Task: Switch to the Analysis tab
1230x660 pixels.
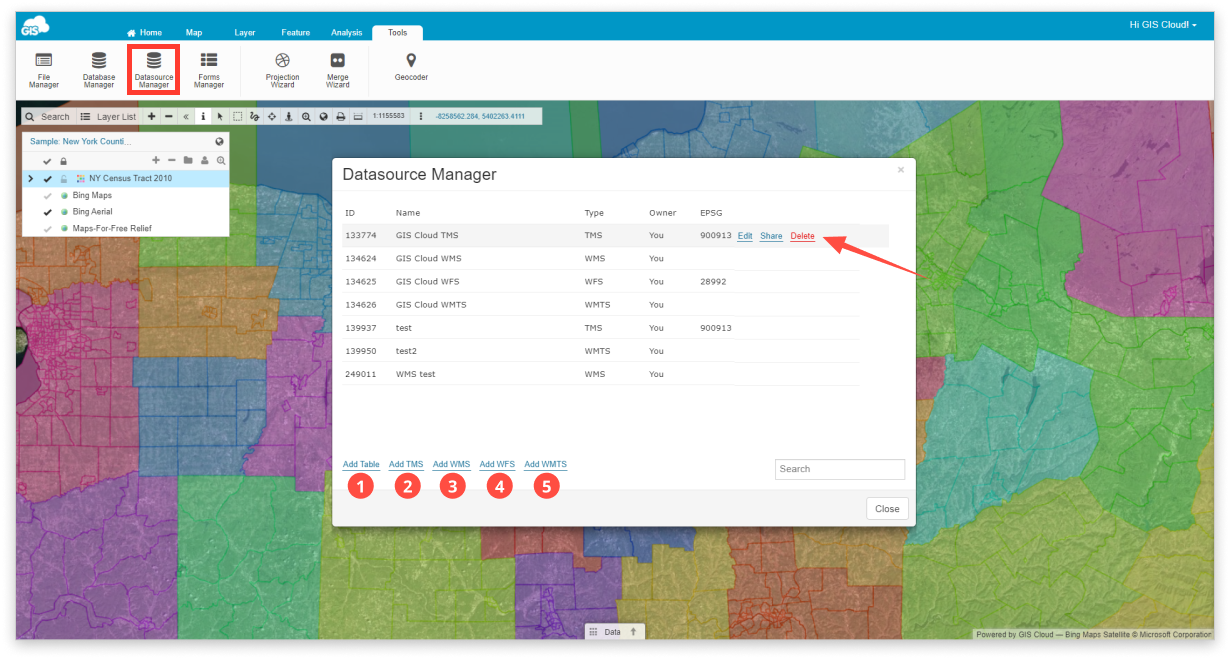Action: click(x=346, y=32)
